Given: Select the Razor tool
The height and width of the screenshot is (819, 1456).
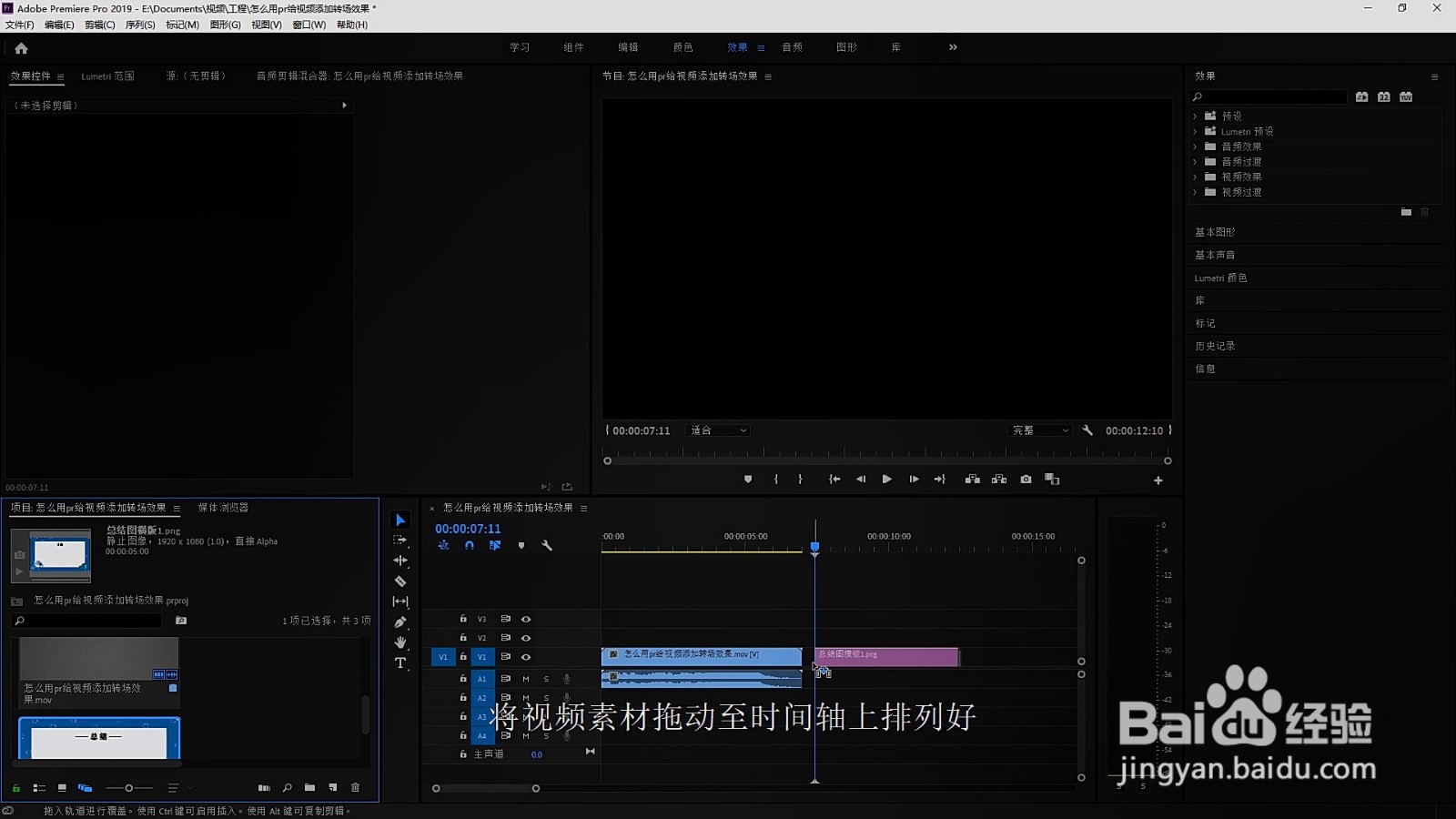Looking at the screenshot, I should click(400, 581).
